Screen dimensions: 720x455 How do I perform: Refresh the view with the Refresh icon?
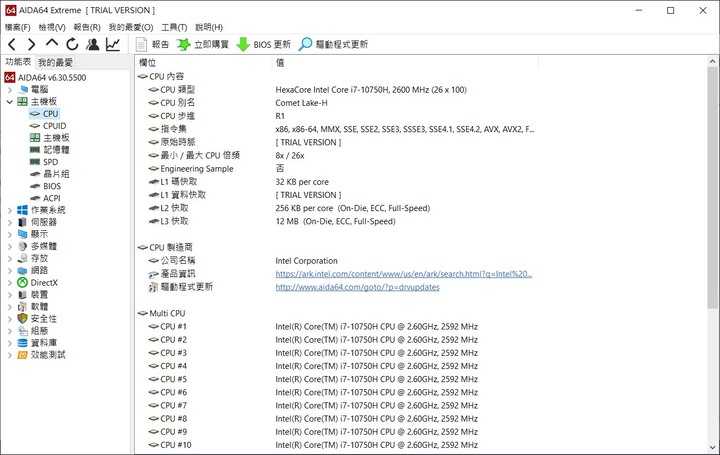click(x=72, y=44)
